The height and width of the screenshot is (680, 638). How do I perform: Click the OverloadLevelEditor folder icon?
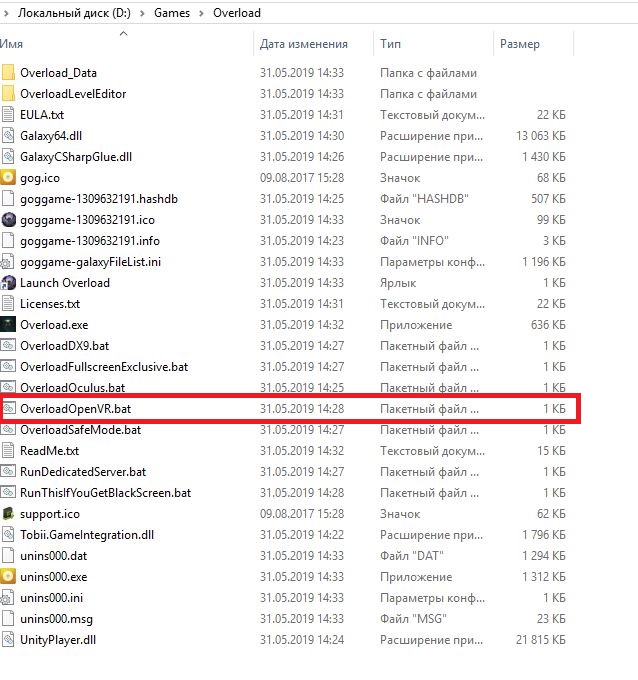[8, 94]
